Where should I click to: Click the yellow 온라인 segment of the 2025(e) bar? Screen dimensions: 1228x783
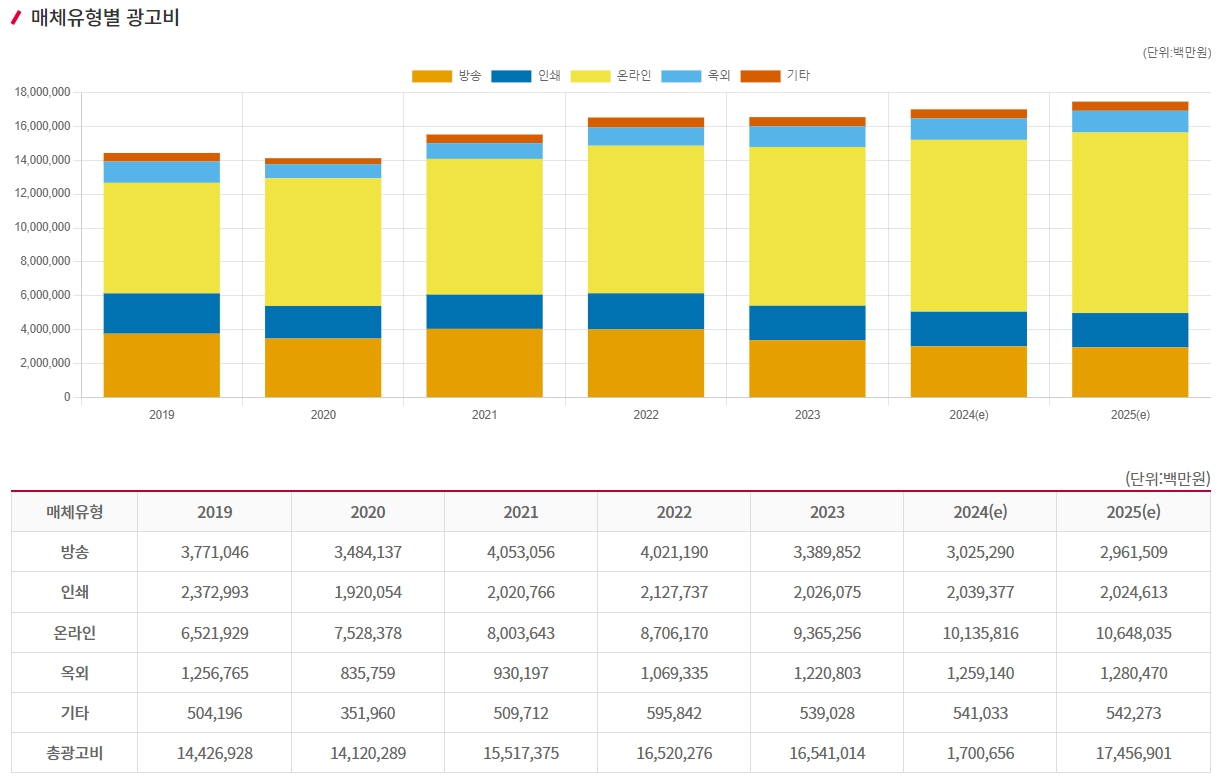1130,222
